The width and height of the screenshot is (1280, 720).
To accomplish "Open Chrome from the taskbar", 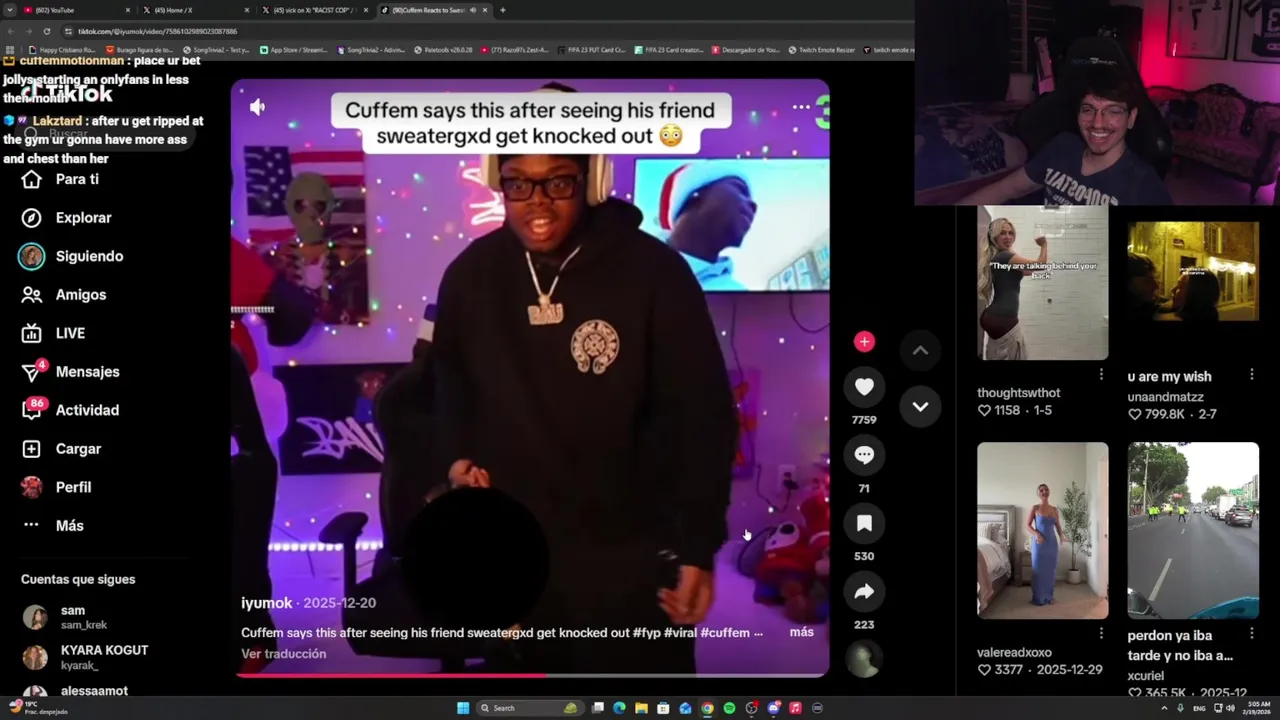I will click(x=707, y=708).
